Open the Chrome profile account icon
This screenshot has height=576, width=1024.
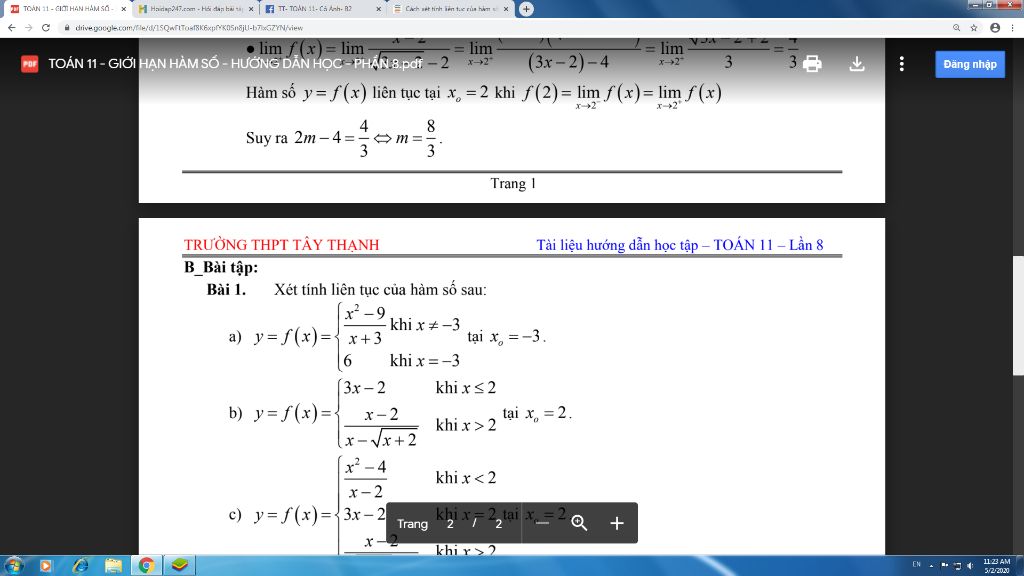[x=995, y=27]
